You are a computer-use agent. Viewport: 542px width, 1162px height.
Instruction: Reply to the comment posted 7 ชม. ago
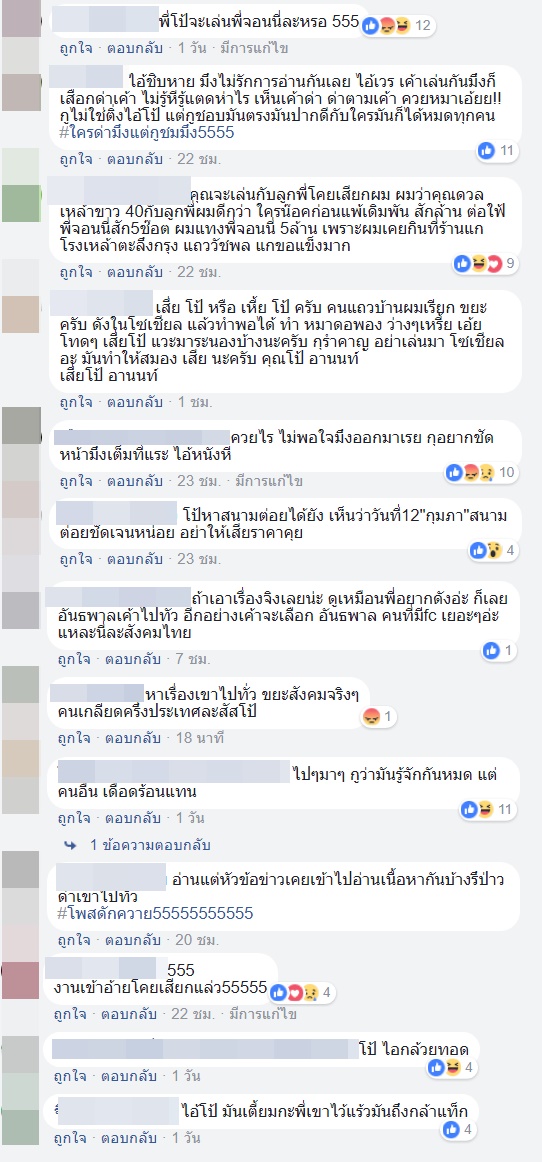click(133, 657)
